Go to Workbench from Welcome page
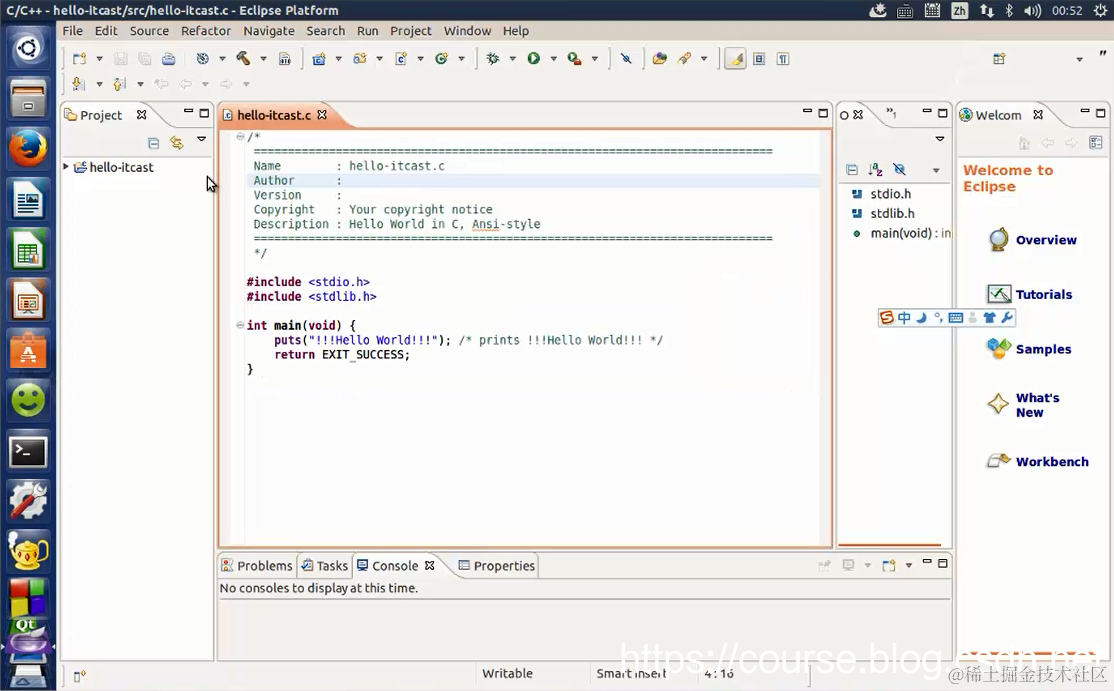 coord(1038,462)
